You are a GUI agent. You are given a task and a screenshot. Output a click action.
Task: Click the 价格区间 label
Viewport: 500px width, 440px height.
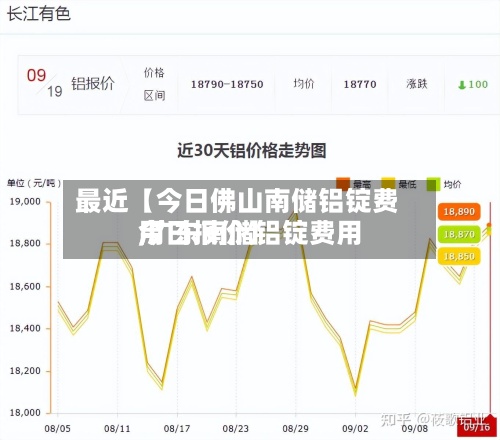(x=154, y=84)
